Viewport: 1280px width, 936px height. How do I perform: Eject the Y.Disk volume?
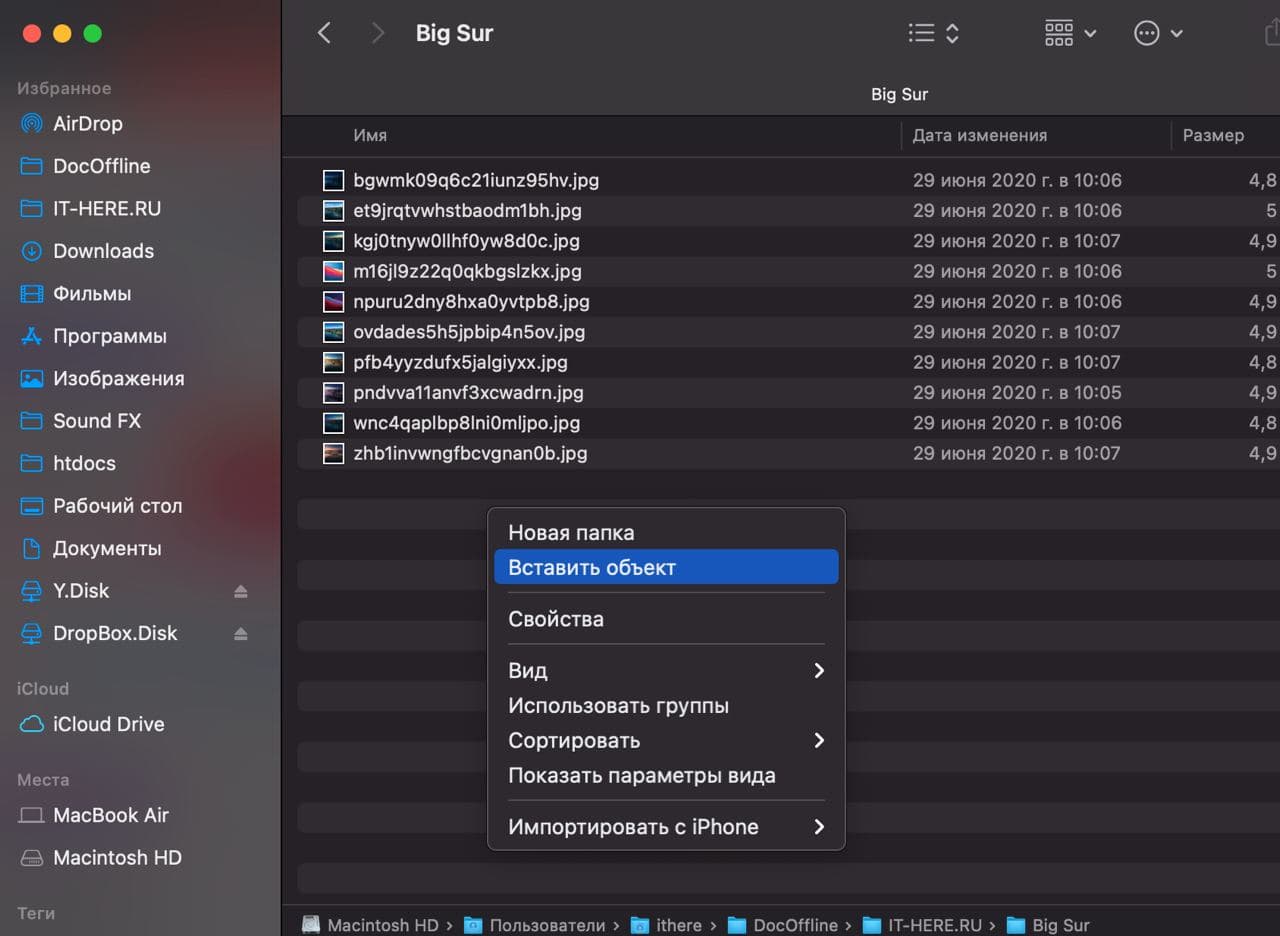click(x=240, y=591)
